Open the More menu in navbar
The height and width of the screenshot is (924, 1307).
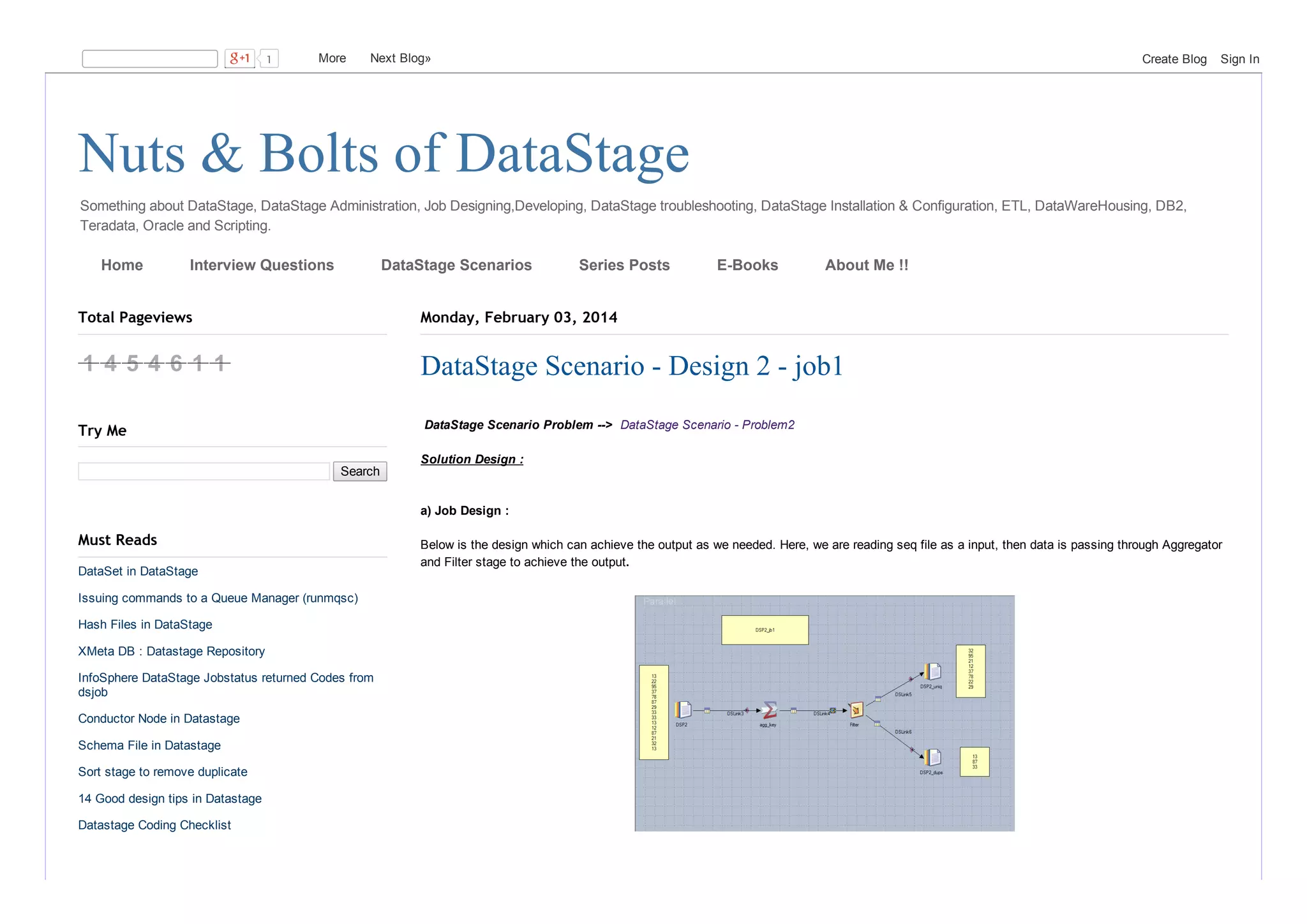pos(332,58)
